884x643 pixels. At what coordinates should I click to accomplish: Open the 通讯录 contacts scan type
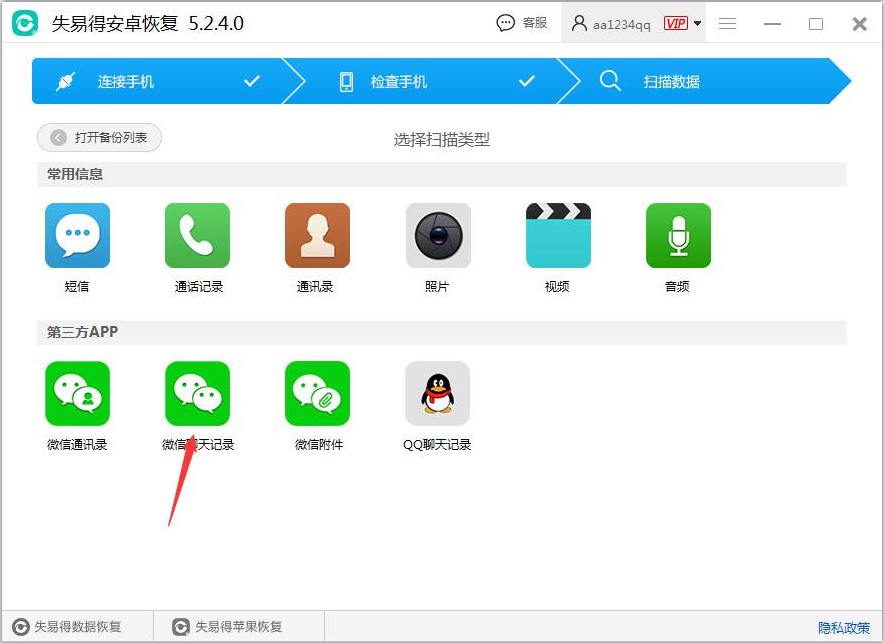(317, 236)
